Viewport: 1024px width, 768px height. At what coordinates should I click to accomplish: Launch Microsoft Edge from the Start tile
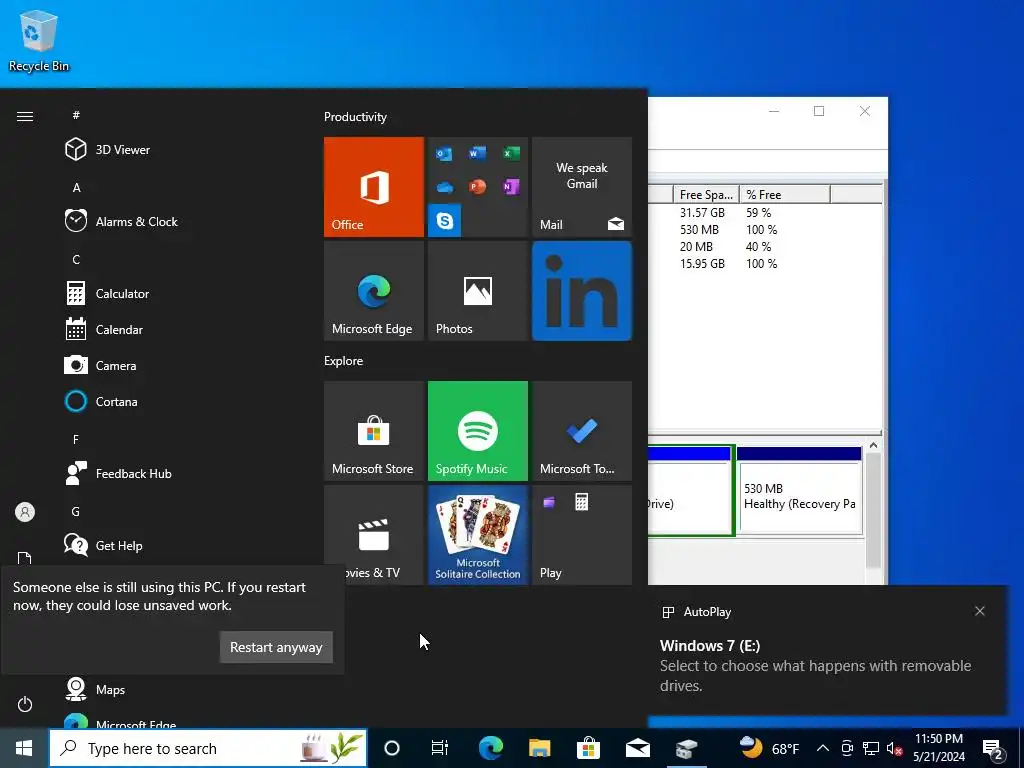pos(374,291)
